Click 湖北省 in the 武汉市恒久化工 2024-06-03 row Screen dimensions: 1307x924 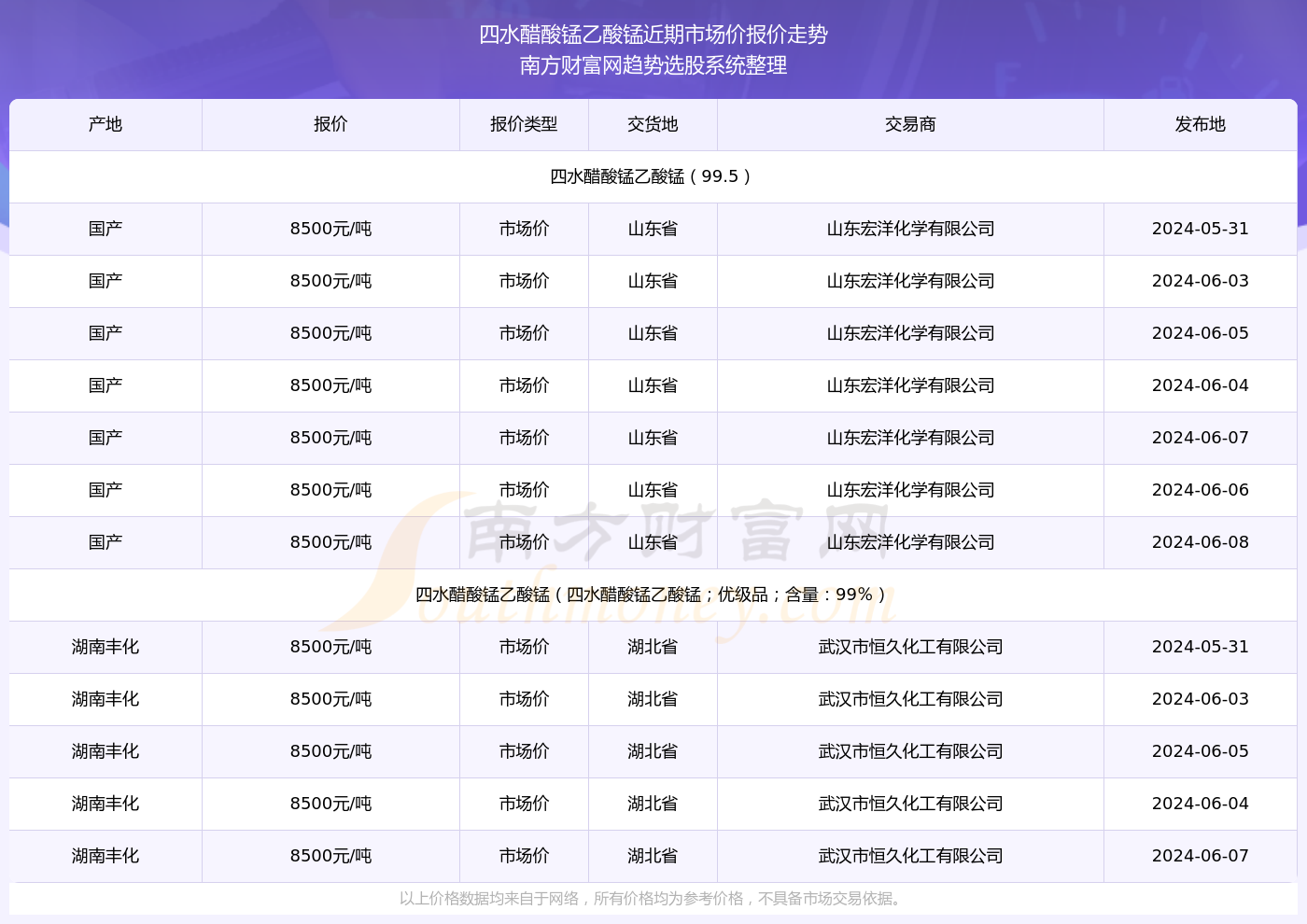pyautogui.click(x=653, y=699)
